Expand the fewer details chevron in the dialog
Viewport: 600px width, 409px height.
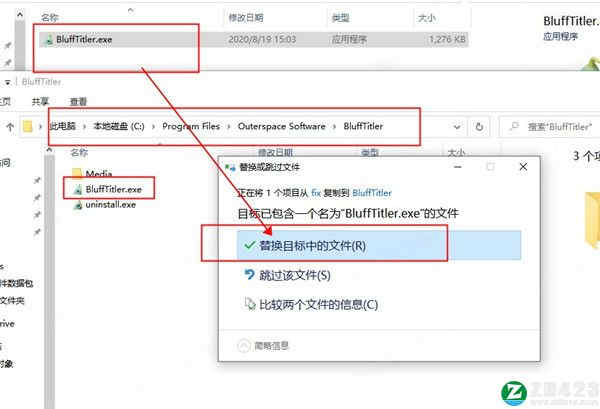[243, 346]
